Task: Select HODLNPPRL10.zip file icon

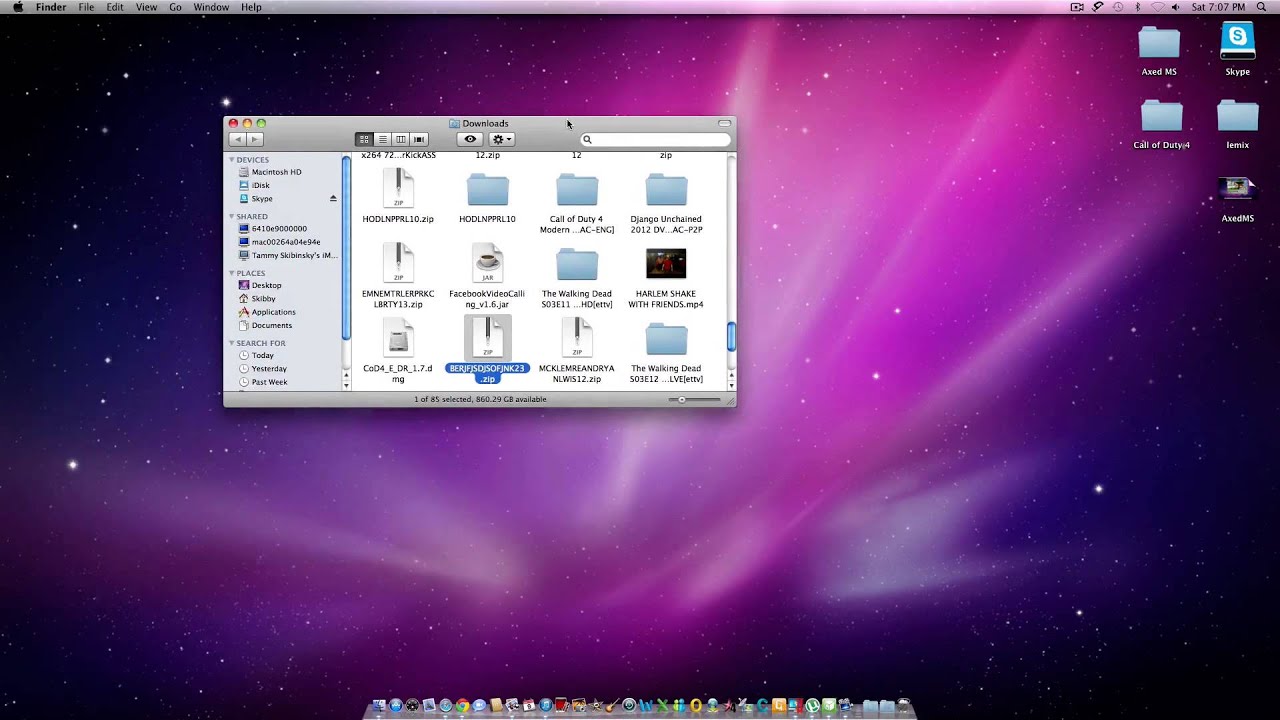Action: click(x=398, y=189)
